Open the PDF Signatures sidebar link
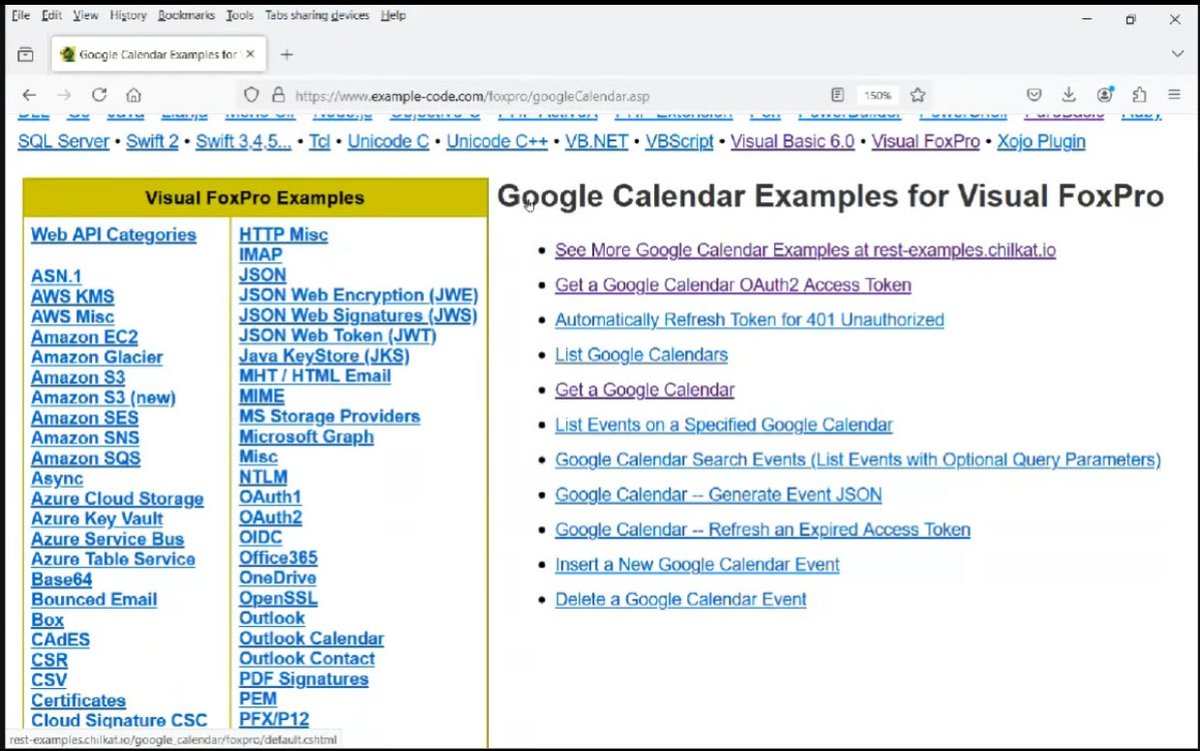The height and width of the screenshot is (751, 1200). 303,679
